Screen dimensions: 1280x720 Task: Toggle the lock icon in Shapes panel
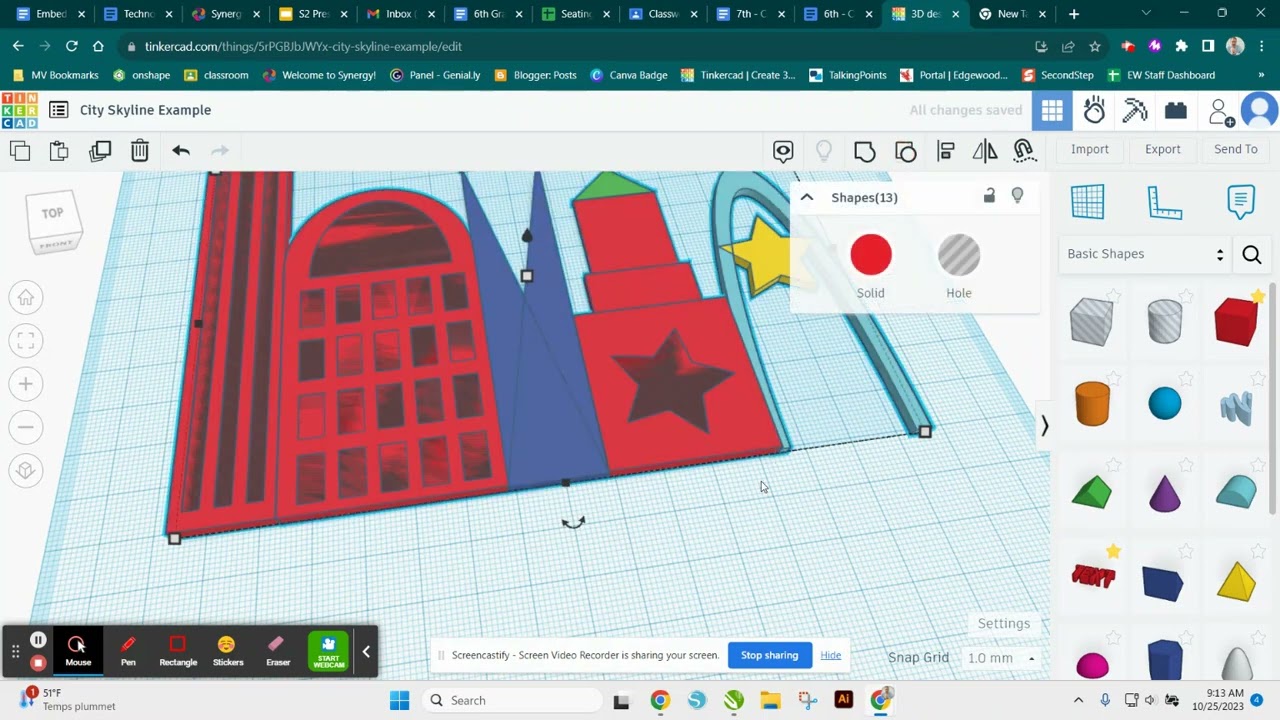click(x=989, y=196)
